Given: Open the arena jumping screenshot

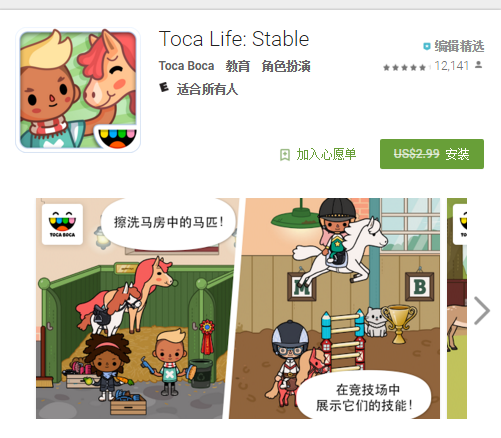Looking at the screenshot, I should (x=334, y=308).
